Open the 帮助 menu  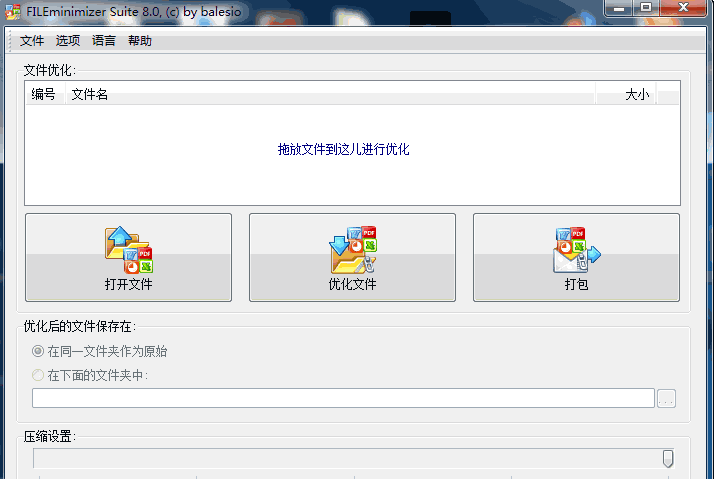coord(140,41)
